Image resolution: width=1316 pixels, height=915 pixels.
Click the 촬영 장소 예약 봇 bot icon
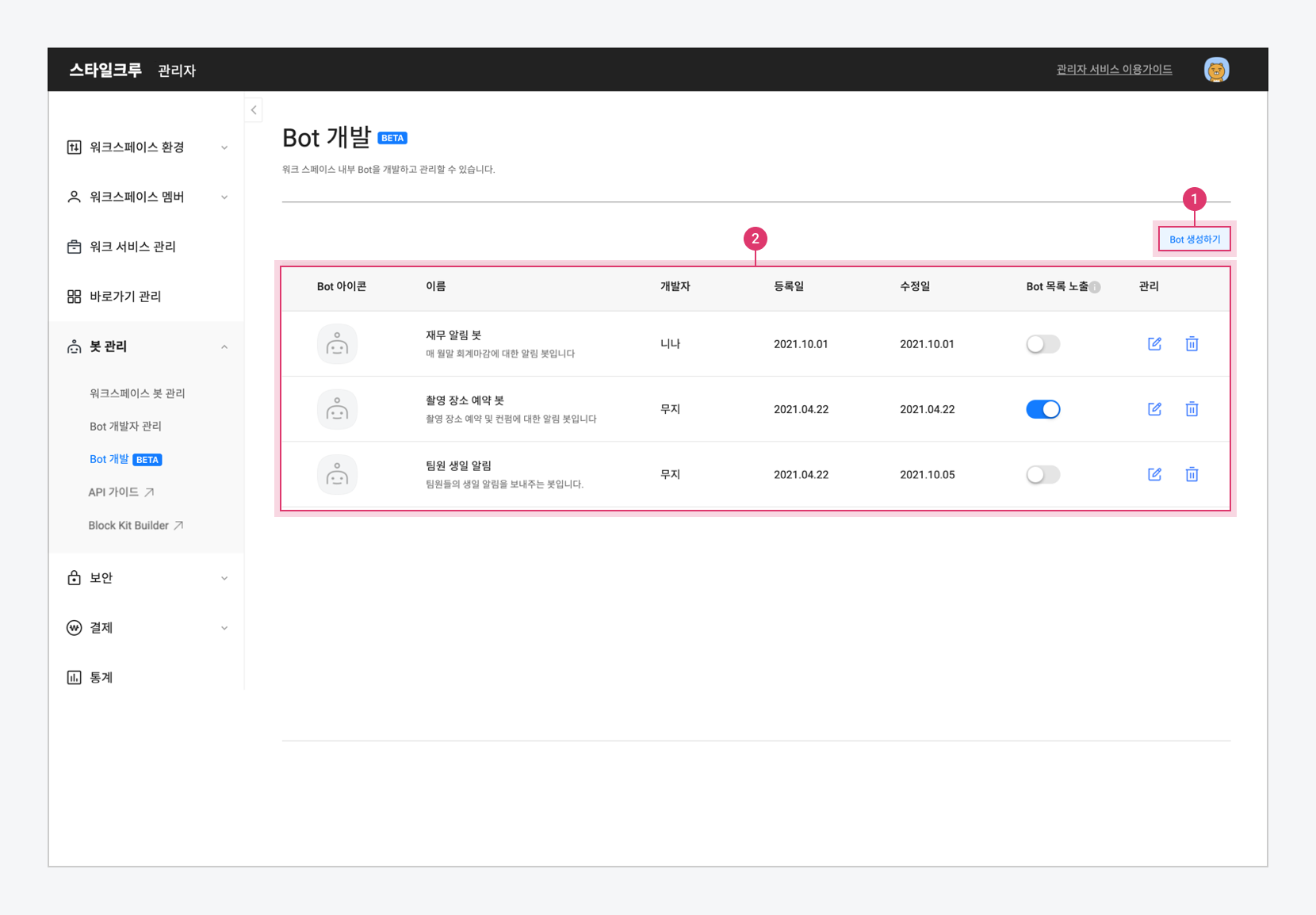click(x=337, y=409)
